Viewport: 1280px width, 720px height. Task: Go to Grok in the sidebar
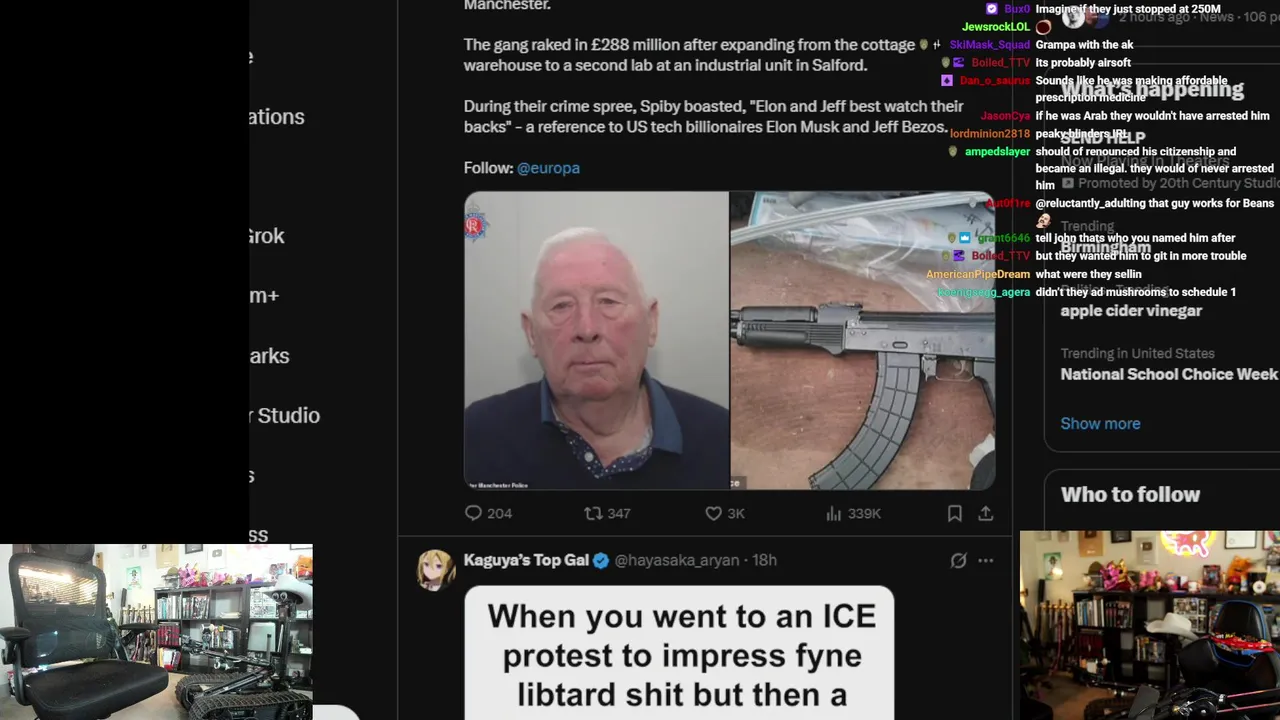pyautogui.click(x=266, y=236)
